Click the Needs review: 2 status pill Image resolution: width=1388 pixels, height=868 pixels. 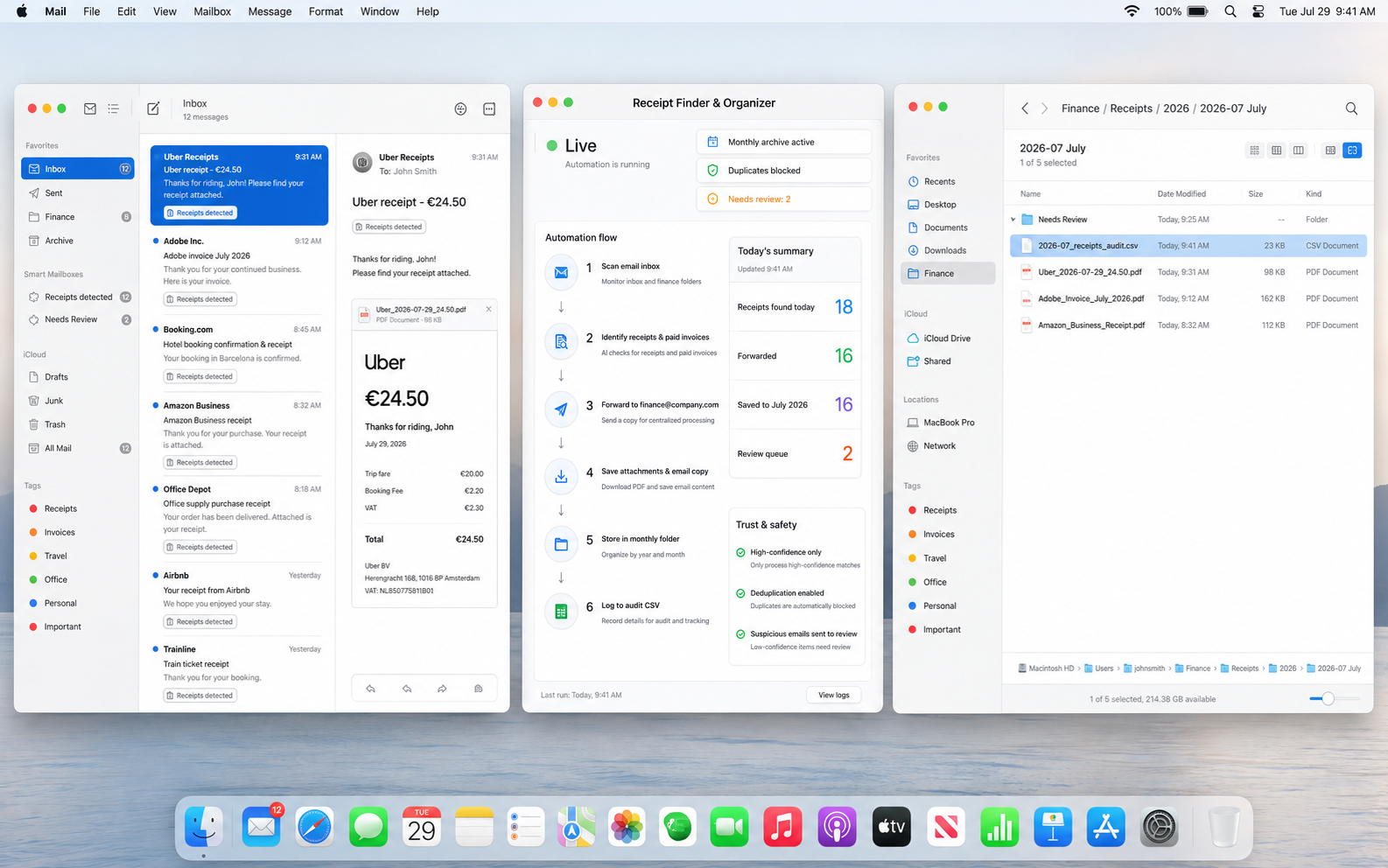tap(784, 199)
